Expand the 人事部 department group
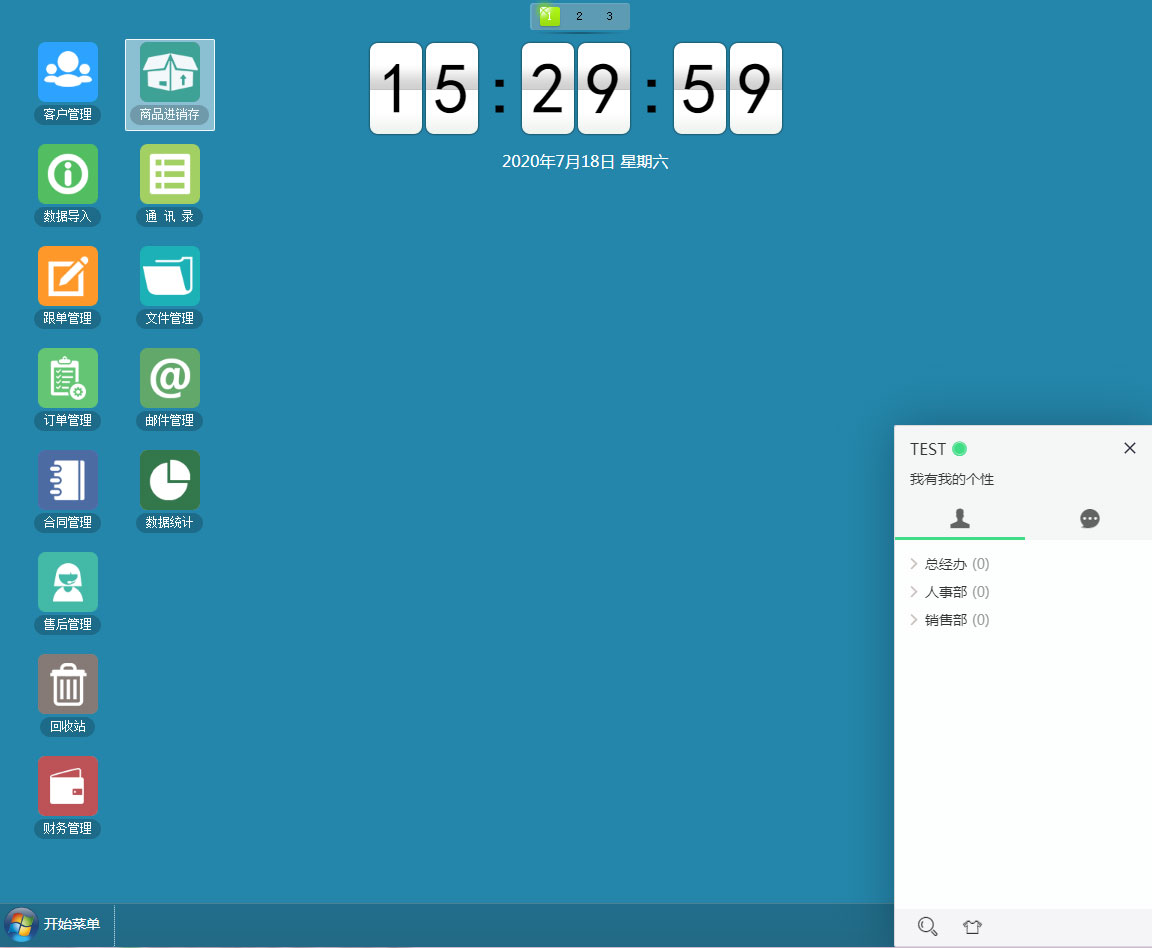Image resolution: width=1152 pixels, height=948 pixels. coord(944,592)
